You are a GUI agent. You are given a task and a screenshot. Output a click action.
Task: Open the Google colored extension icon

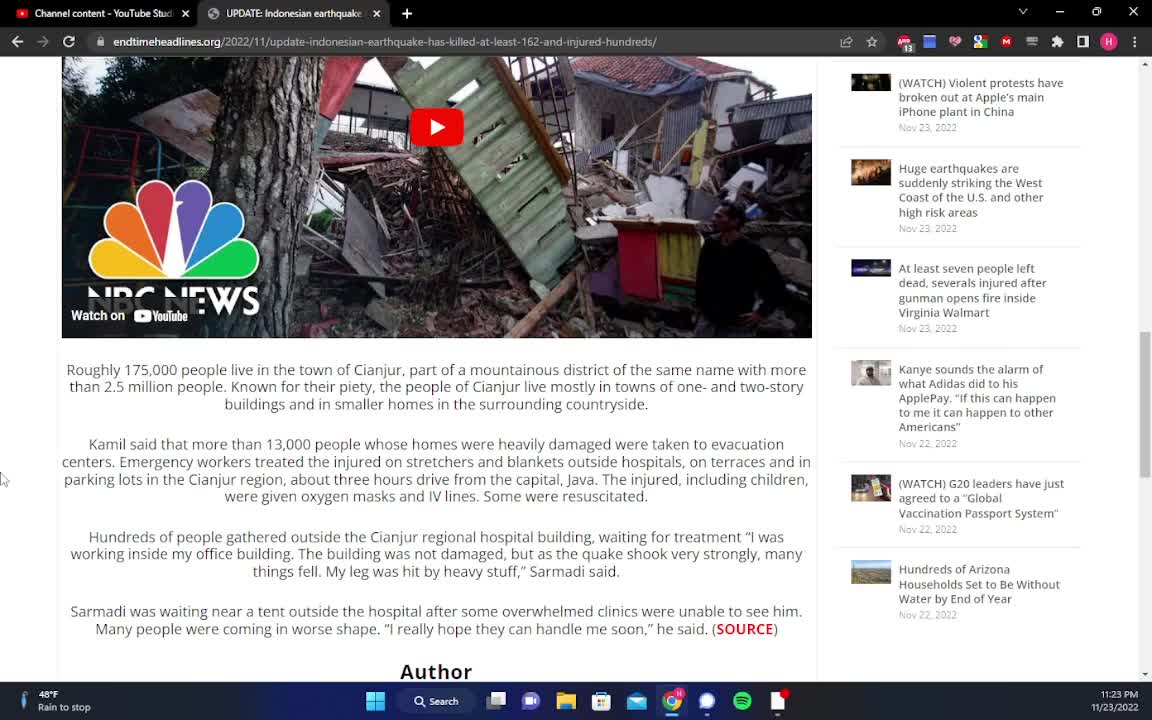(980, 42)
